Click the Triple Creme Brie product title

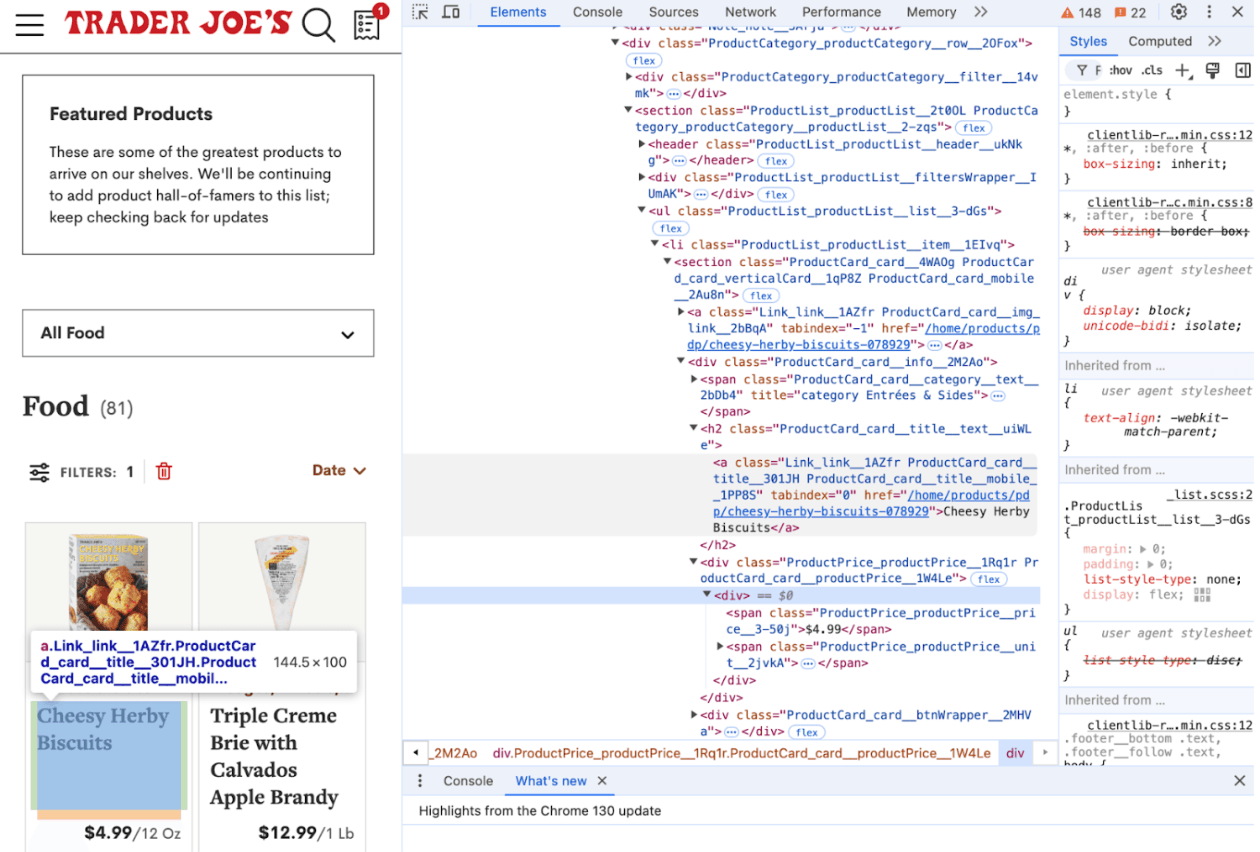[x=273, y=756]
